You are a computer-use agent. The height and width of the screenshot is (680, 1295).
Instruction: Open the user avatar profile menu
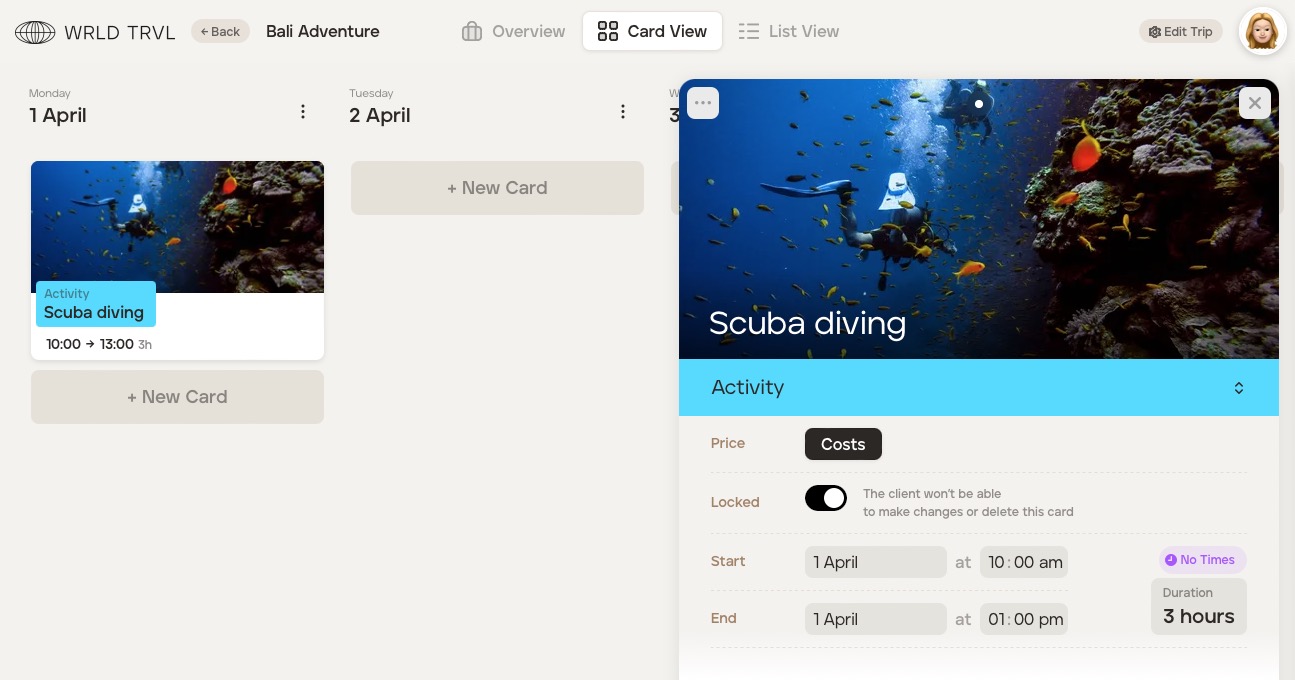[x=1262, y=32]
